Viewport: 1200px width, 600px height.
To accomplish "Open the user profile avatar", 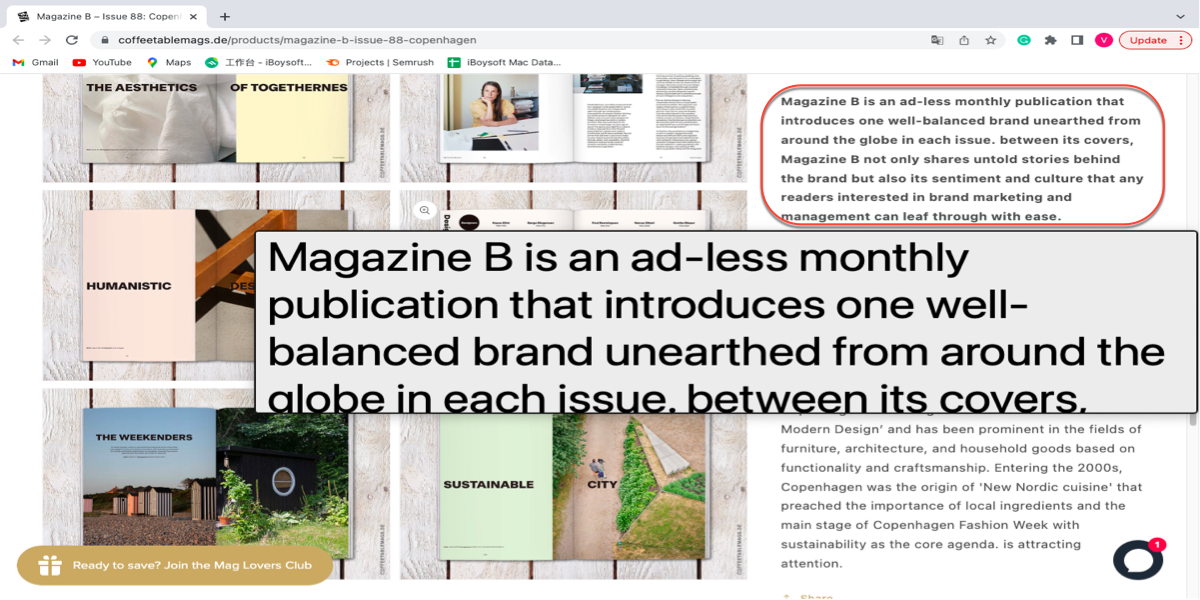I will [1103, 40].
